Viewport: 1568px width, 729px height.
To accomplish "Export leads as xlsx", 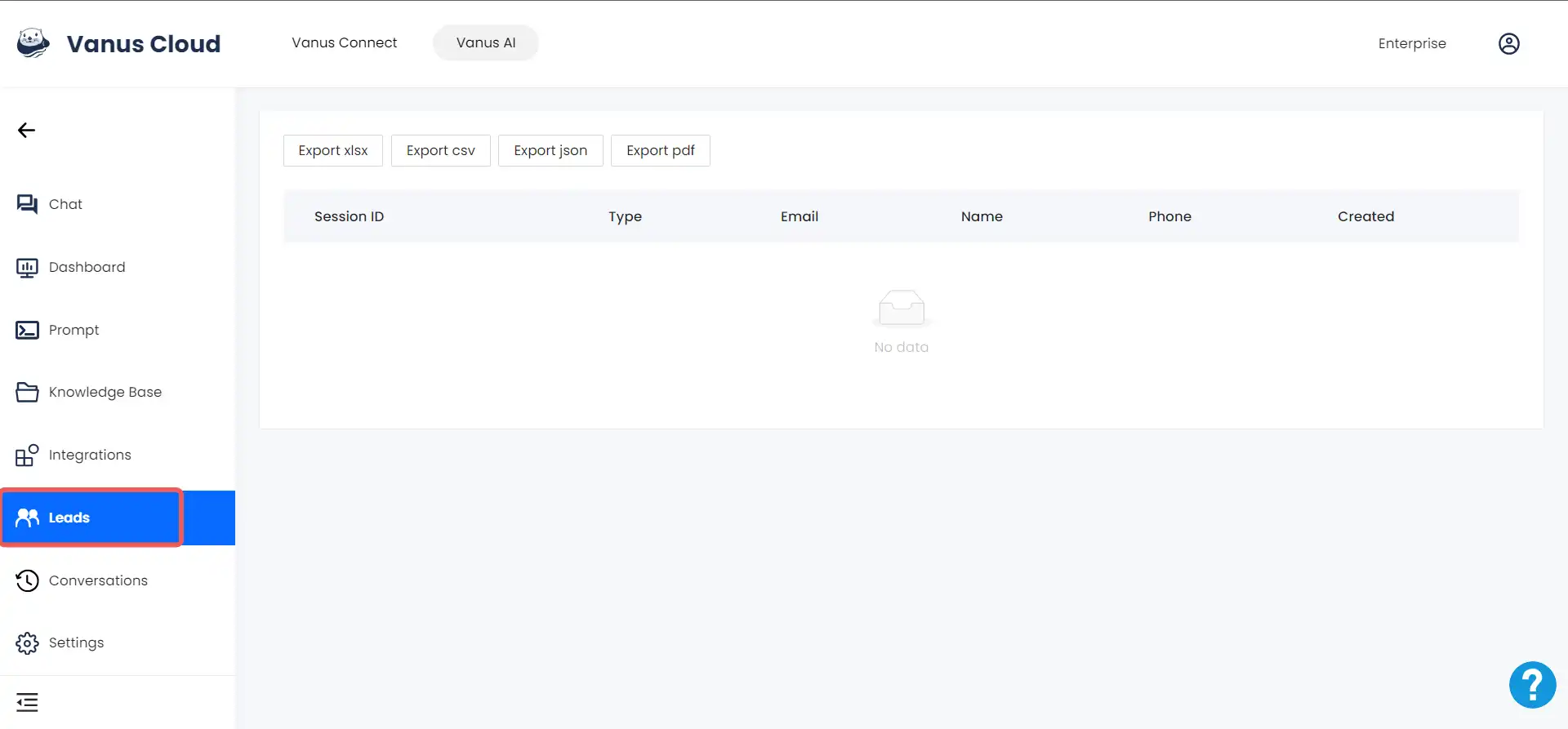I will point(333,150).
